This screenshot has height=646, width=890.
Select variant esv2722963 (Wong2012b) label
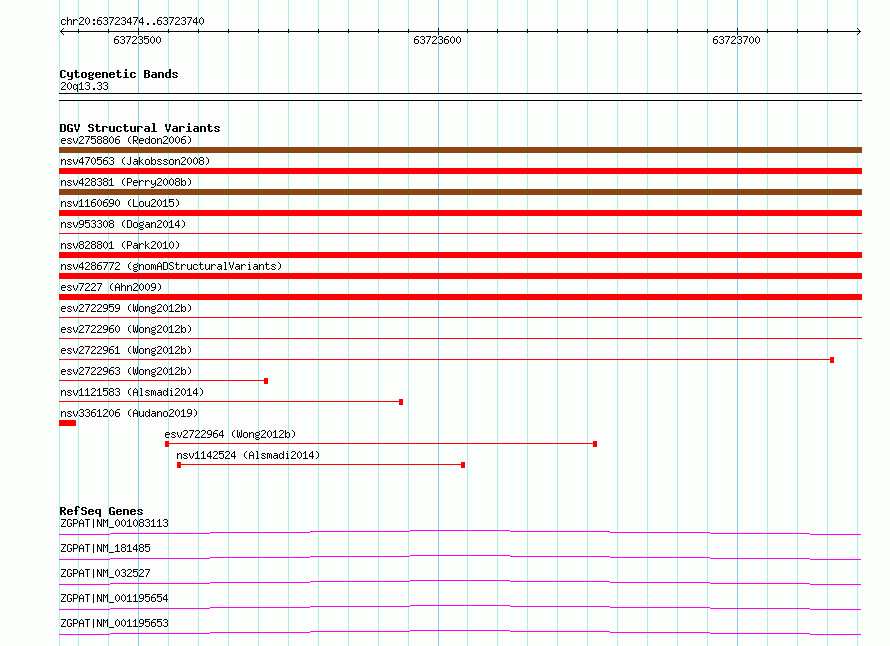[x=126, y=371]
